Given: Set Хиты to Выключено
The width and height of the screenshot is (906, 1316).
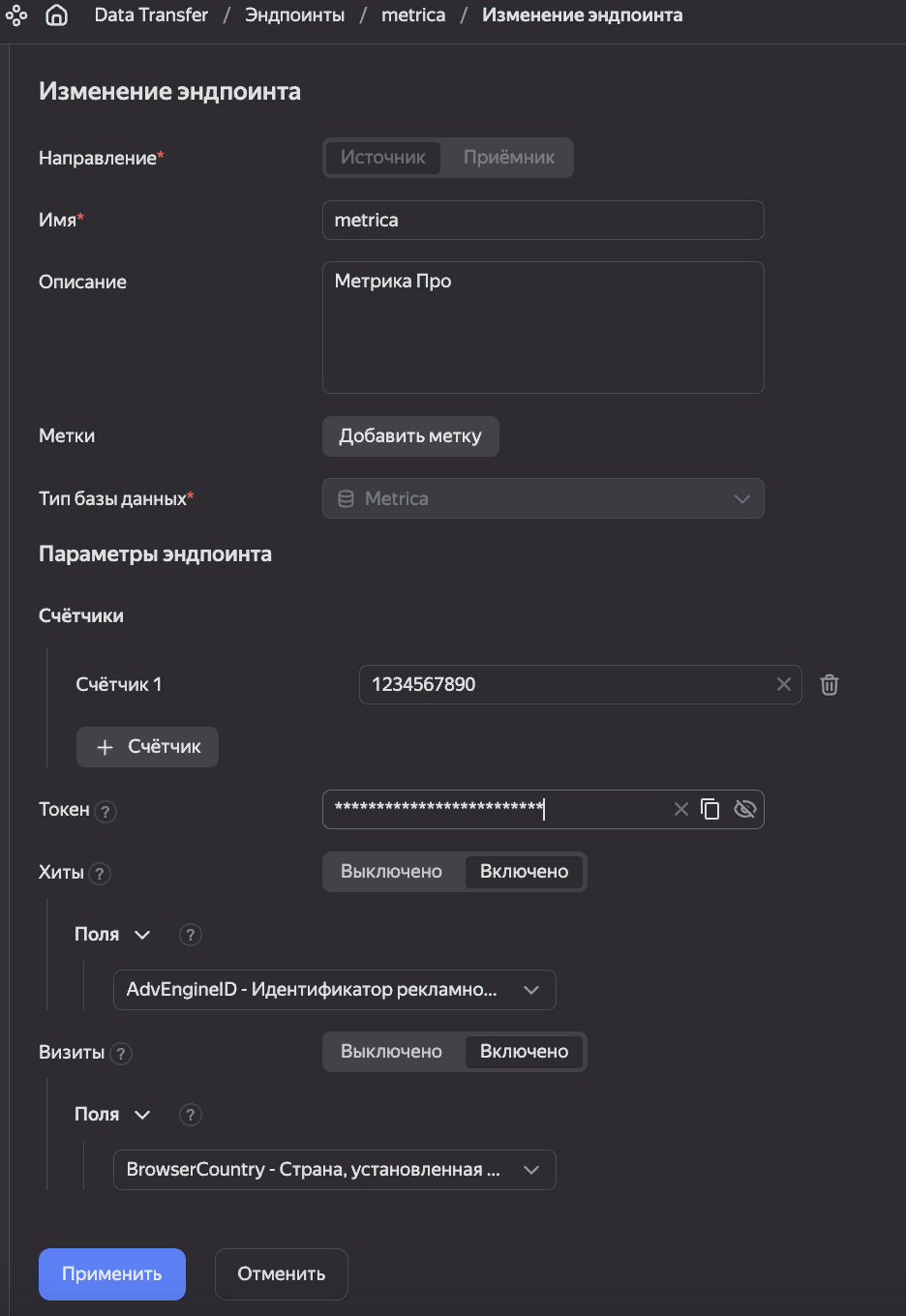Looking at the screenshot, I should pos(391,872).
